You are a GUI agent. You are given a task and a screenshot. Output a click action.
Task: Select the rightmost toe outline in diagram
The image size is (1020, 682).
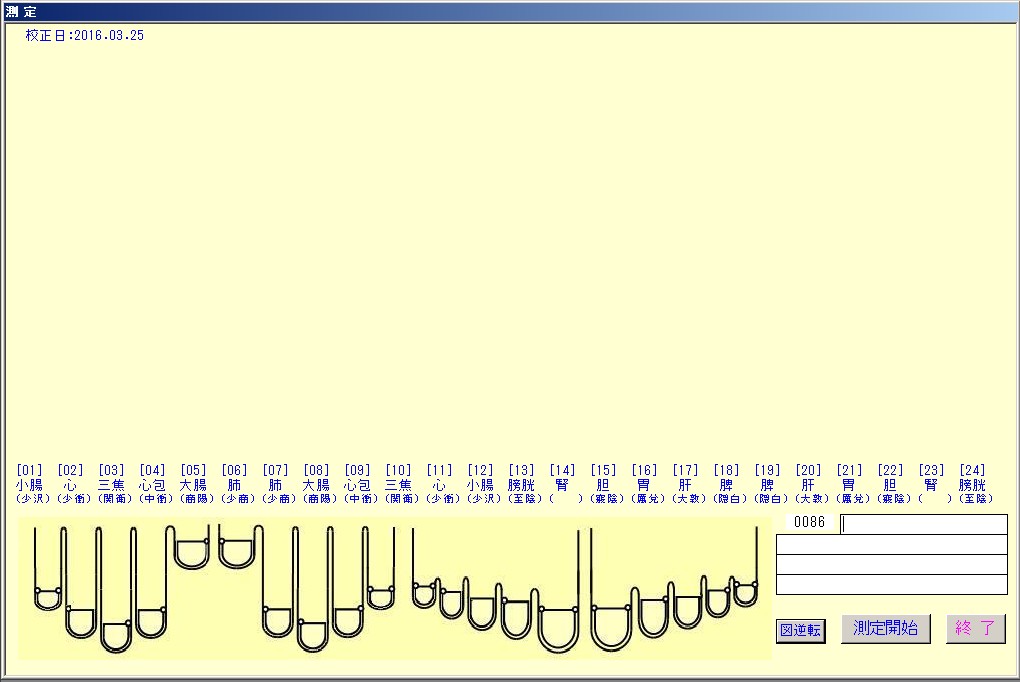745,590
